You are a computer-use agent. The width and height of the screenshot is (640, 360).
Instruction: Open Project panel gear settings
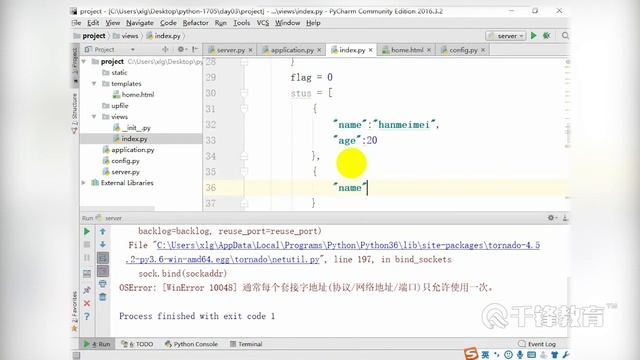(x=181, y=49)
